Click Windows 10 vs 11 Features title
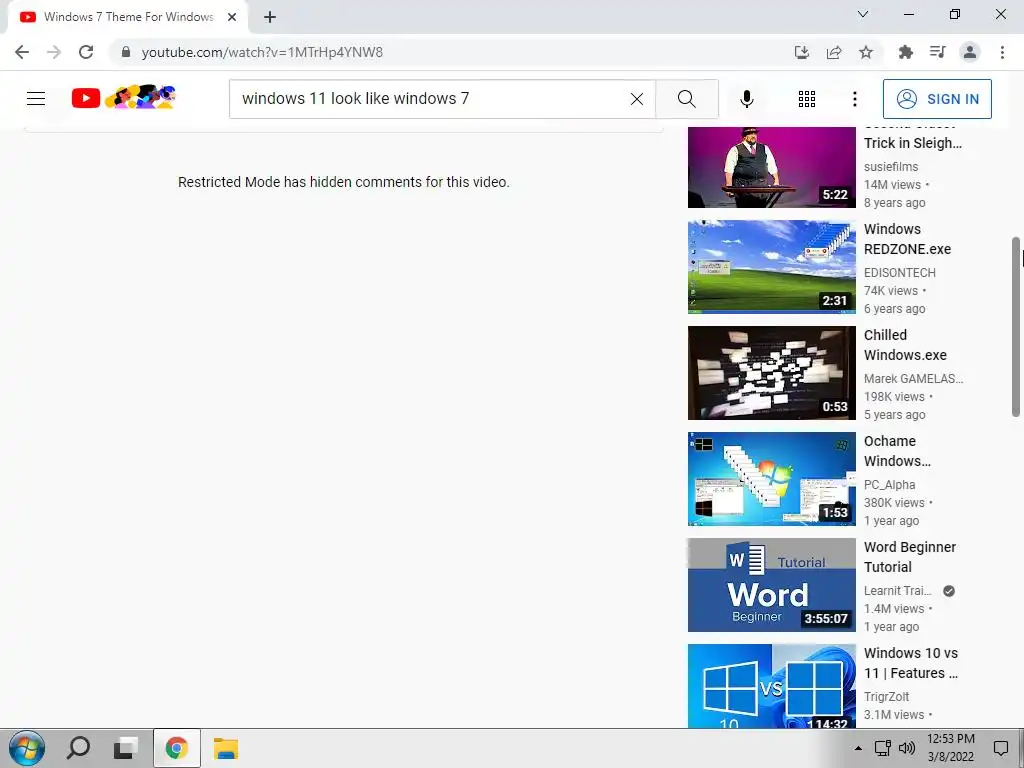The height and width of the screenshot is (768, 1024). pos(911,663)
